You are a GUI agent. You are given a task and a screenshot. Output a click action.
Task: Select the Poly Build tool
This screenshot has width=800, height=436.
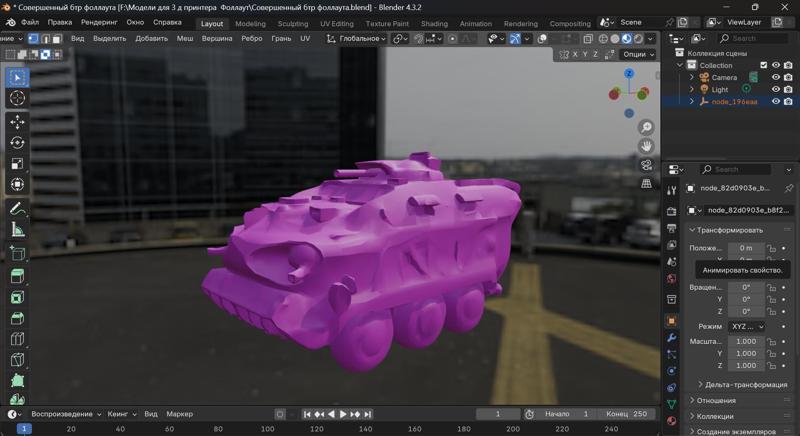coord(17,380)
